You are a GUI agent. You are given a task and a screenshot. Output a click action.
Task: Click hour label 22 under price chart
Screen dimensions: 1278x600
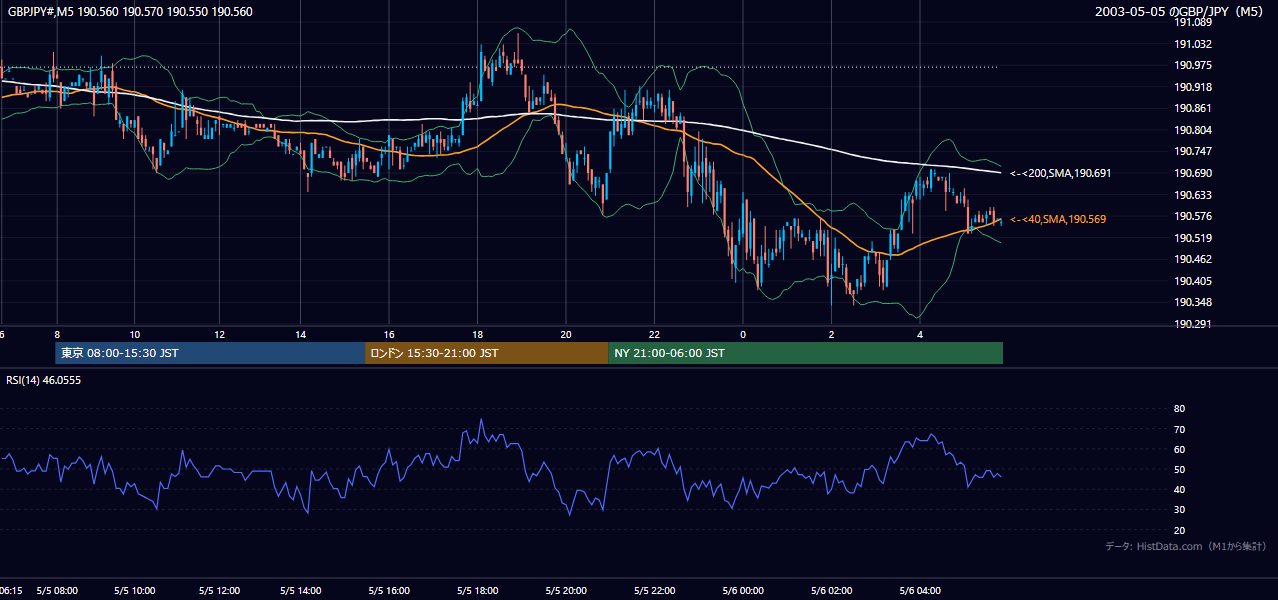coord(654,334)
